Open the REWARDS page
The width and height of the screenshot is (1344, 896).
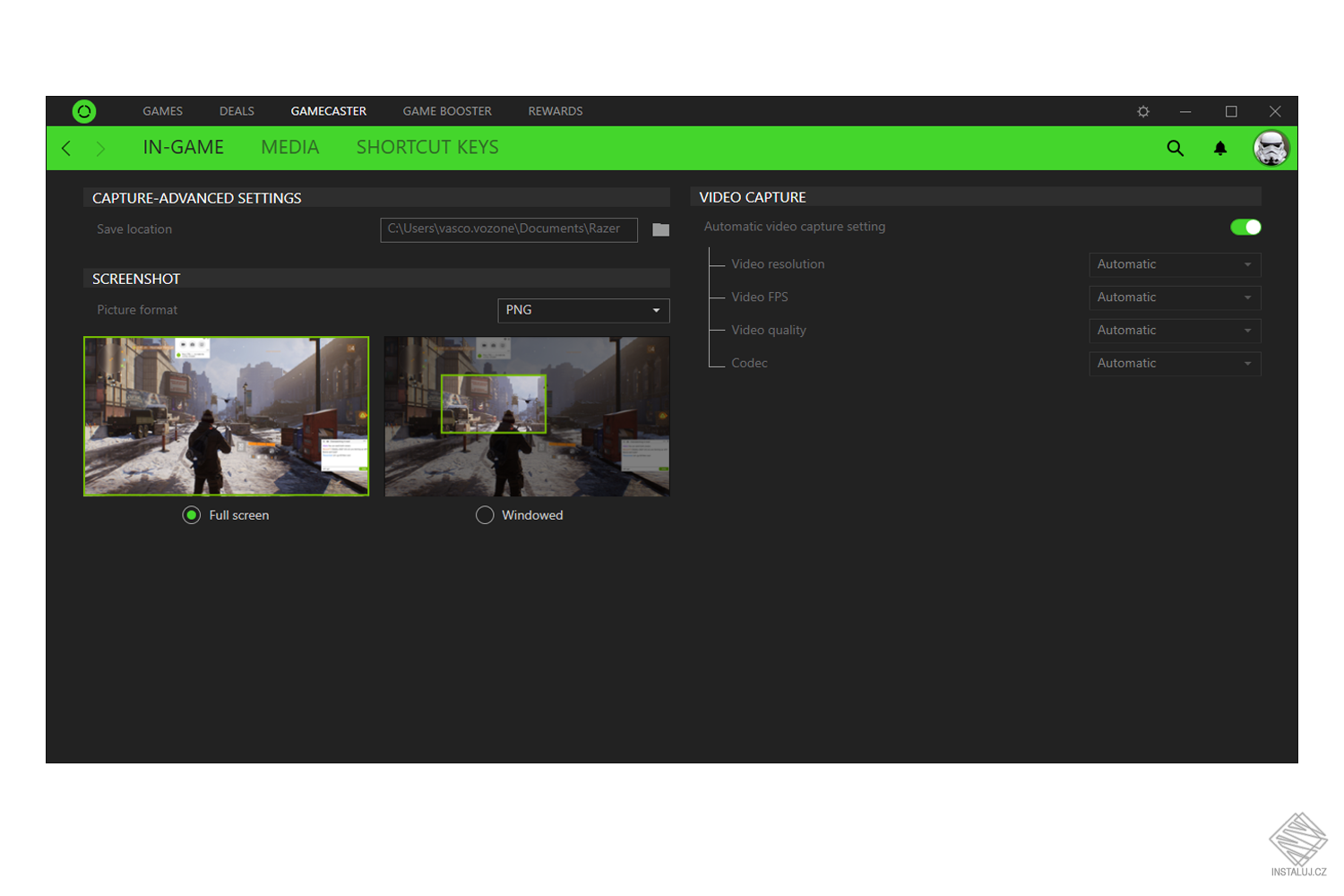point(555,111)
